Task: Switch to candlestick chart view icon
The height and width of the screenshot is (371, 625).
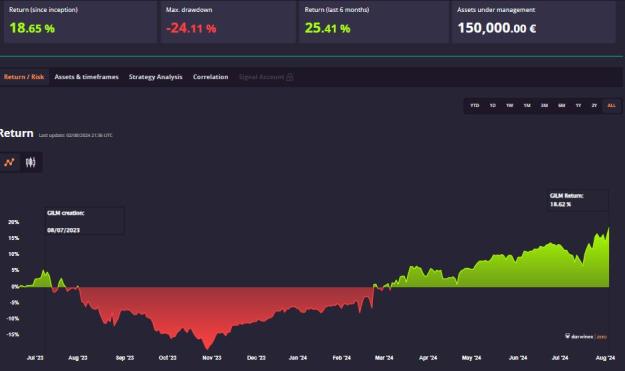Action: pyautogui.click(x=30, y=162)
